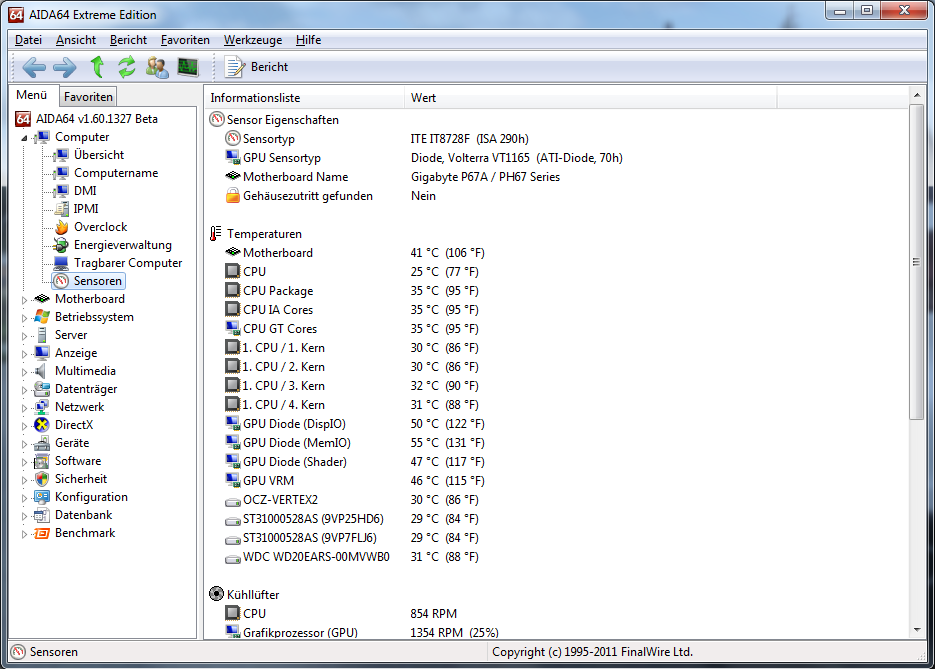935x669 pixels.
Task: Click the Tragbarer Computer laptop icon
Action: pos(61,263)
